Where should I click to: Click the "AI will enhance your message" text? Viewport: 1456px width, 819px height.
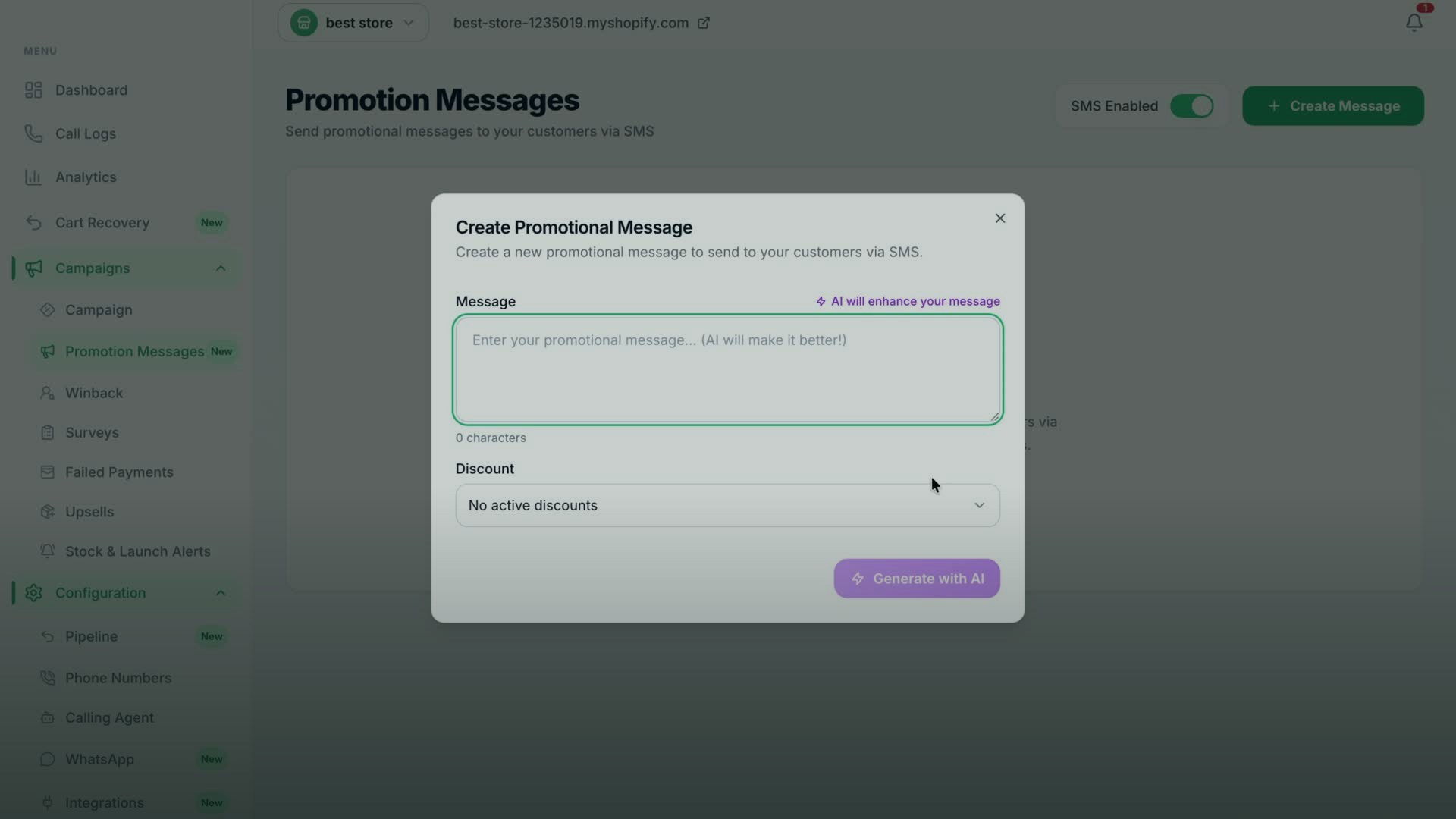[915, 301]
